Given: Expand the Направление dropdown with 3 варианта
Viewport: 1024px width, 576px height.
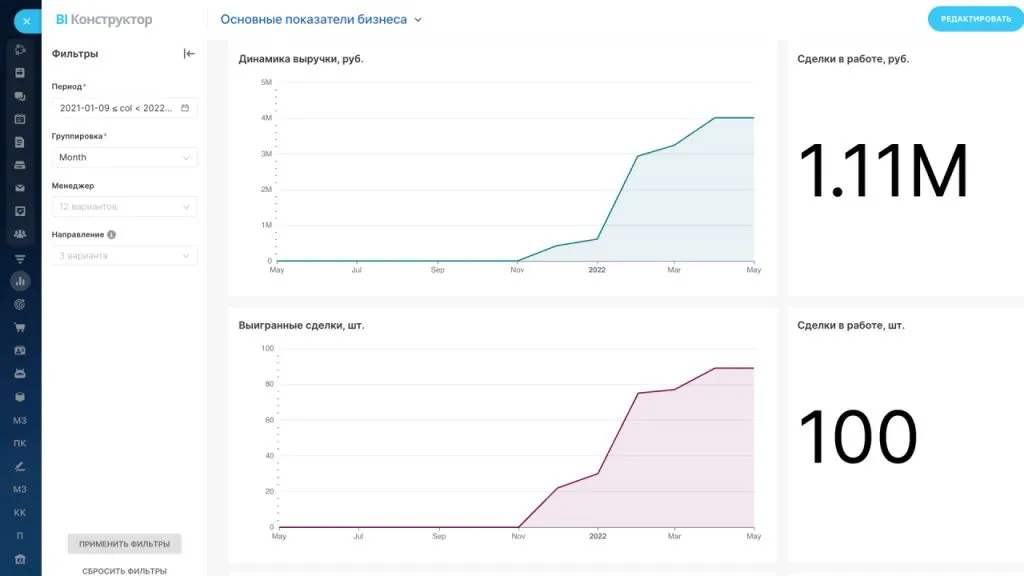Looking at the screenshot, I should (124, 256).
